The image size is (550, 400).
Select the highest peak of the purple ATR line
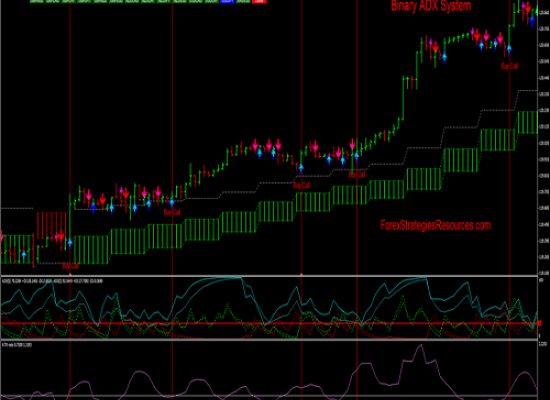click(421, 346)
